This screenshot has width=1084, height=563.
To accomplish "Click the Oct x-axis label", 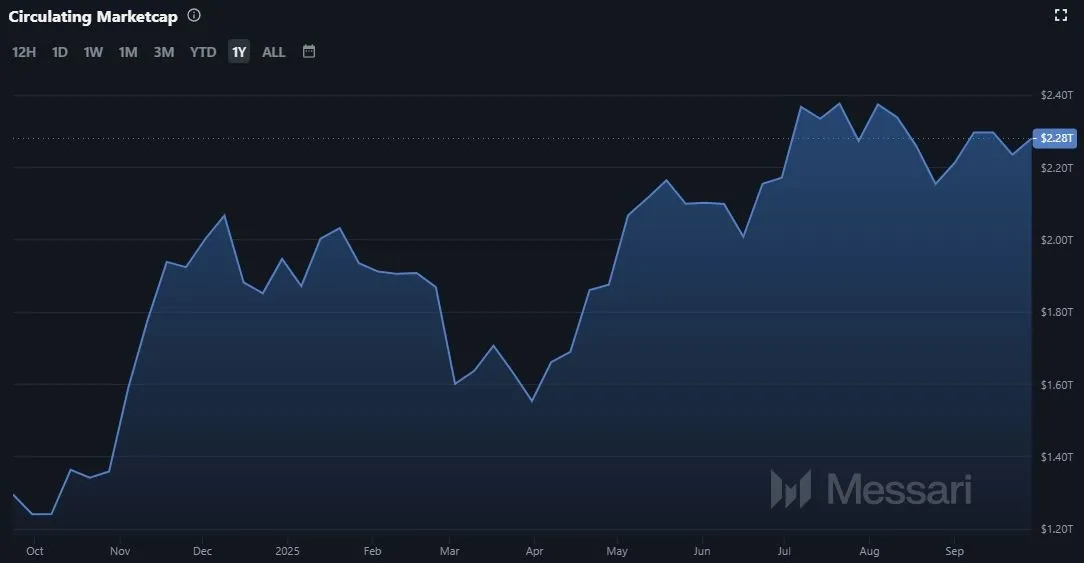I will (35, 551).
